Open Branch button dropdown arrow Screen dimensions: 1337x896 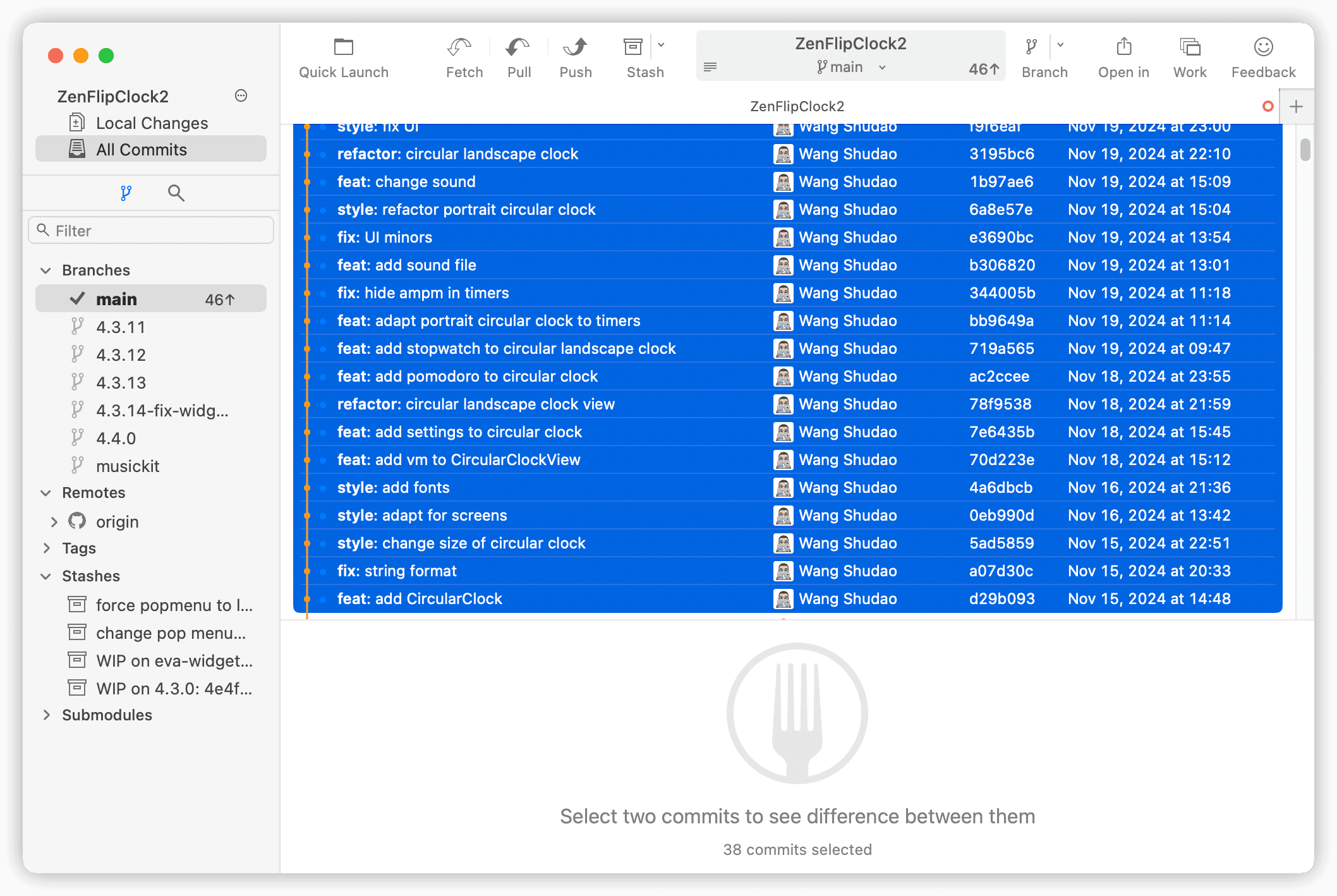[x=1060, y=45]
